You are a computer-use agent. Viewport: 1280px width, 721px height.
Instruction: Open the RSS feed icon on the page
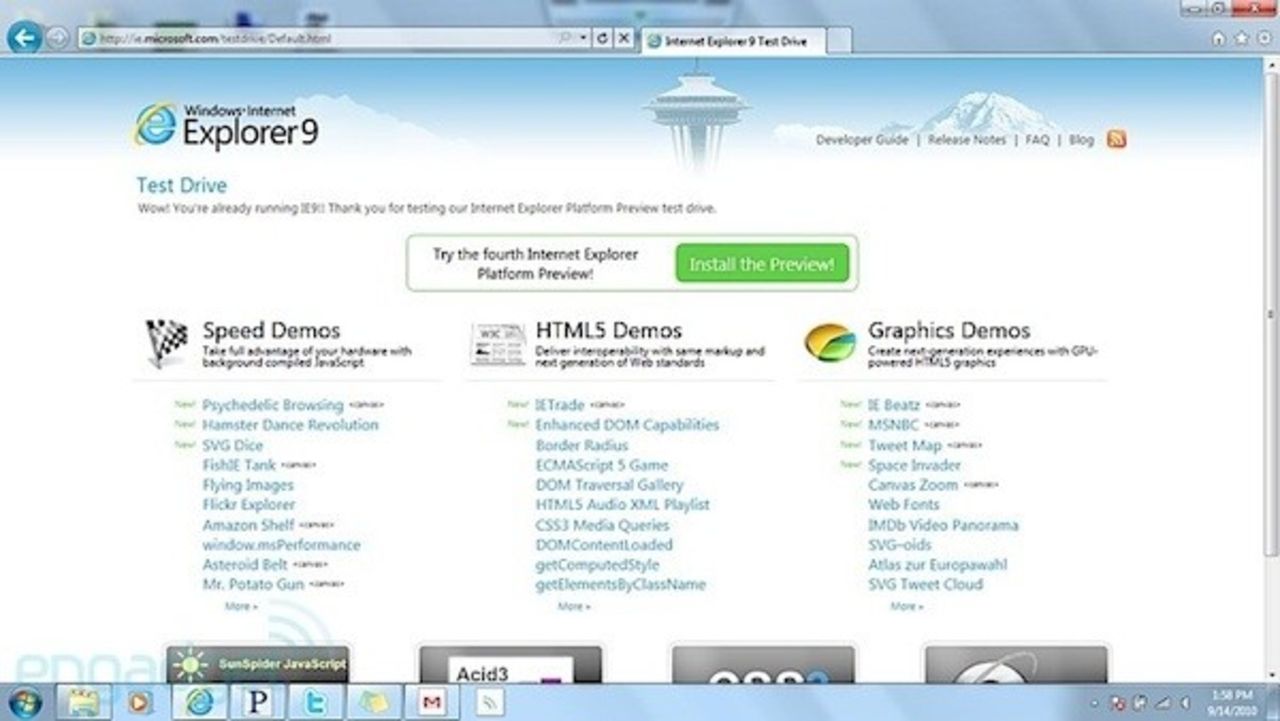1115,138
